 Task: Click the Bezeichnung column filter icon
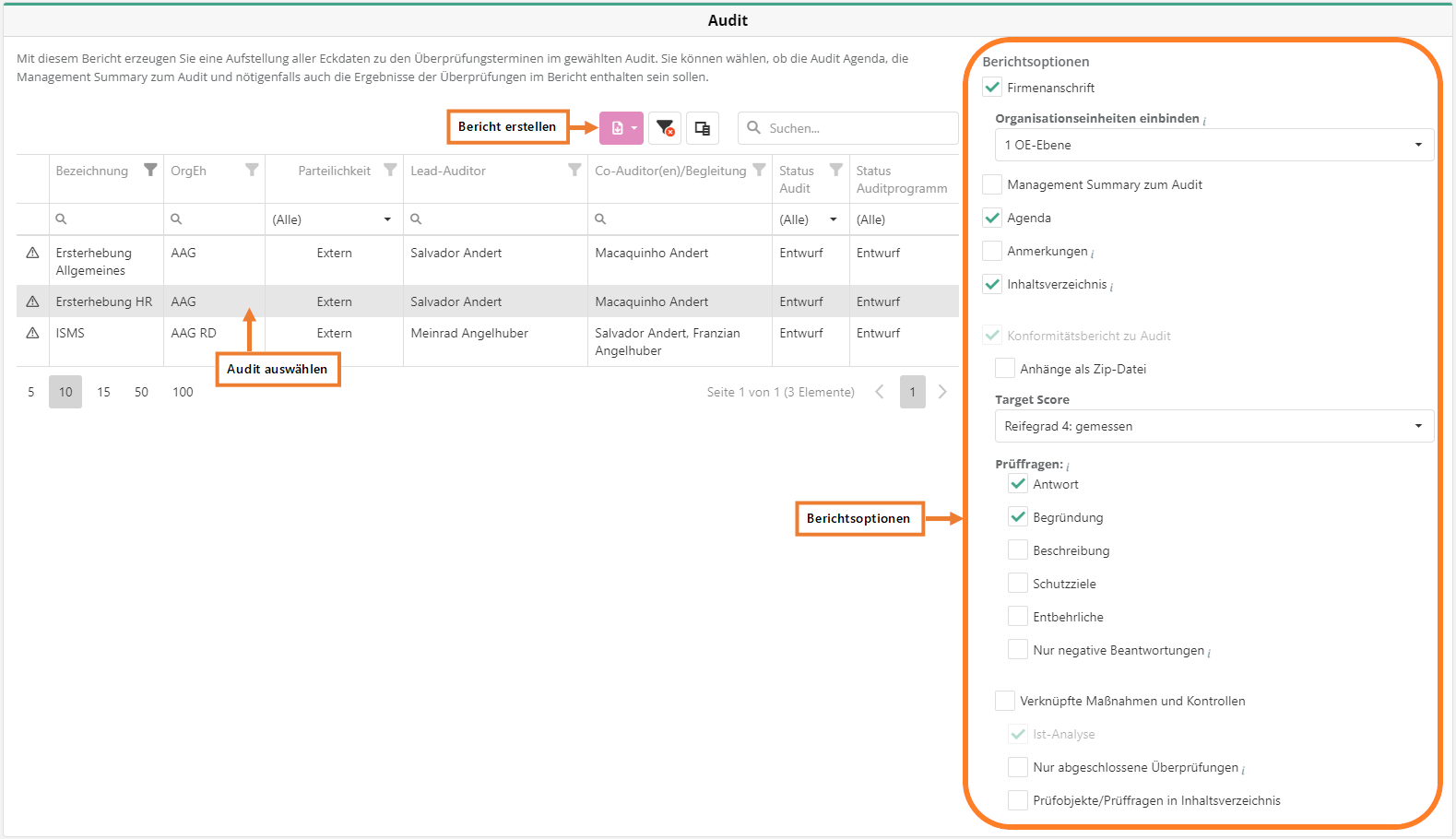150,170
